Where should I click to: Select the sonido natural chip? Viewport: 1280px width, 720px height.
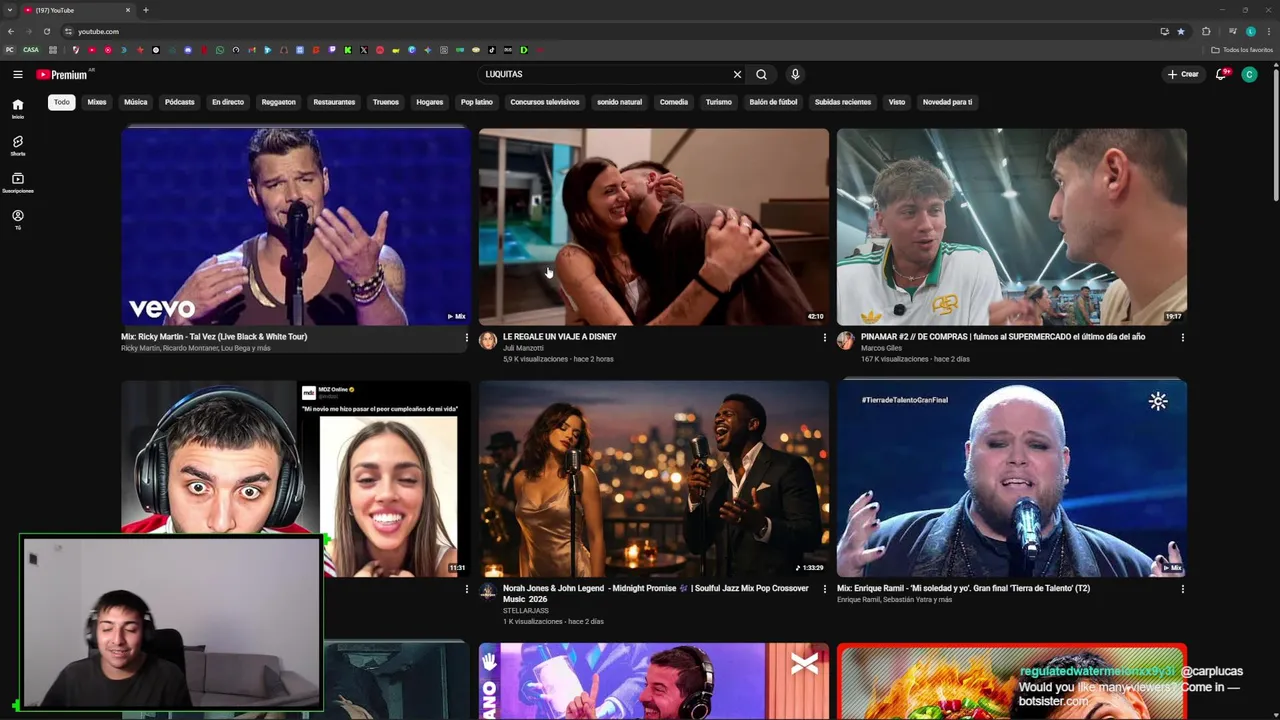coord(620,102)
